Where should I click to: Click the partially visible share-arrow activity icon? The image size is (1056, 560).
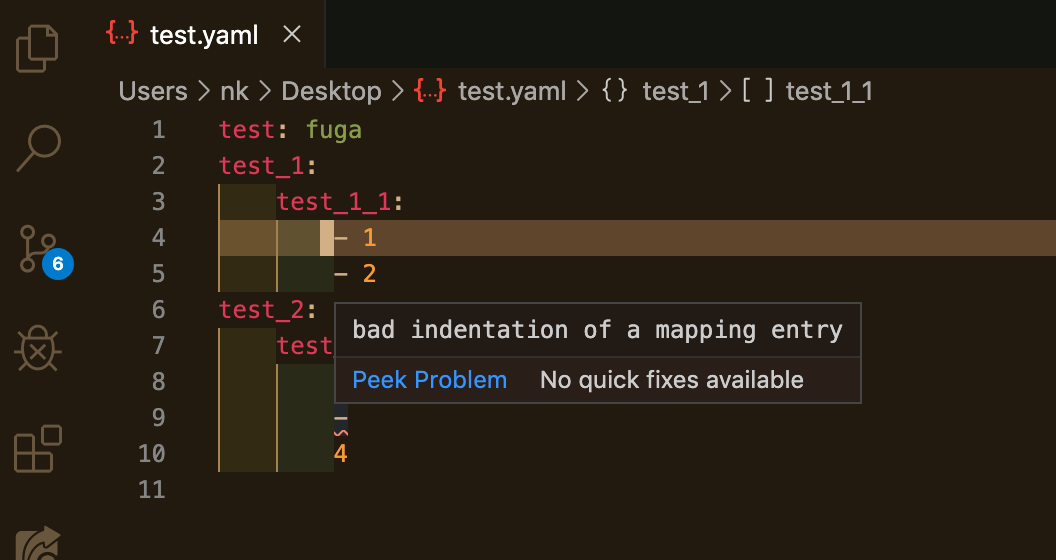click(38, 542)
